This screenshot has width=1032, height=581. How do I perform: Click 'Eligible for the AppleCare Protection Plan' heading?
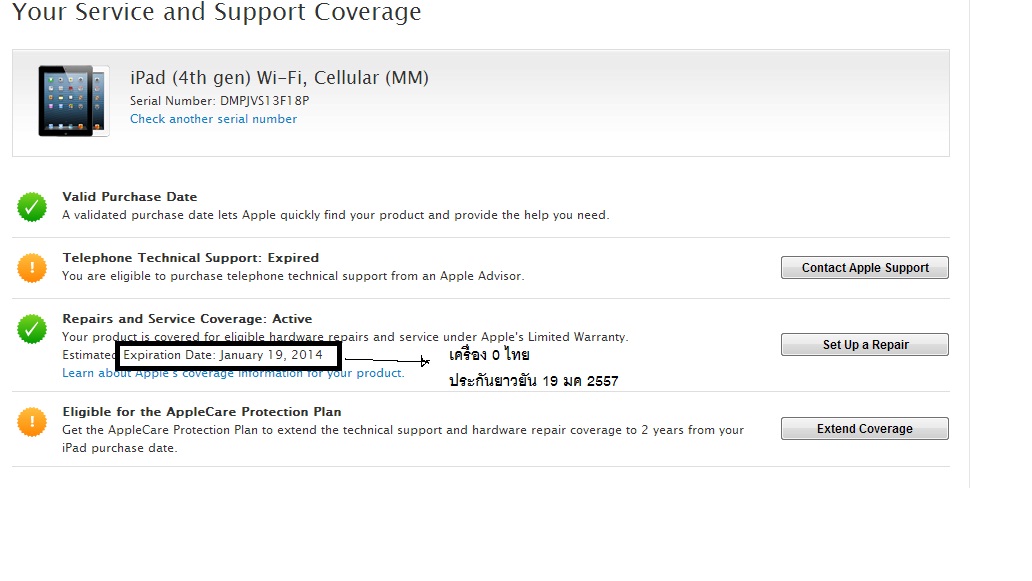pos(202,412)
